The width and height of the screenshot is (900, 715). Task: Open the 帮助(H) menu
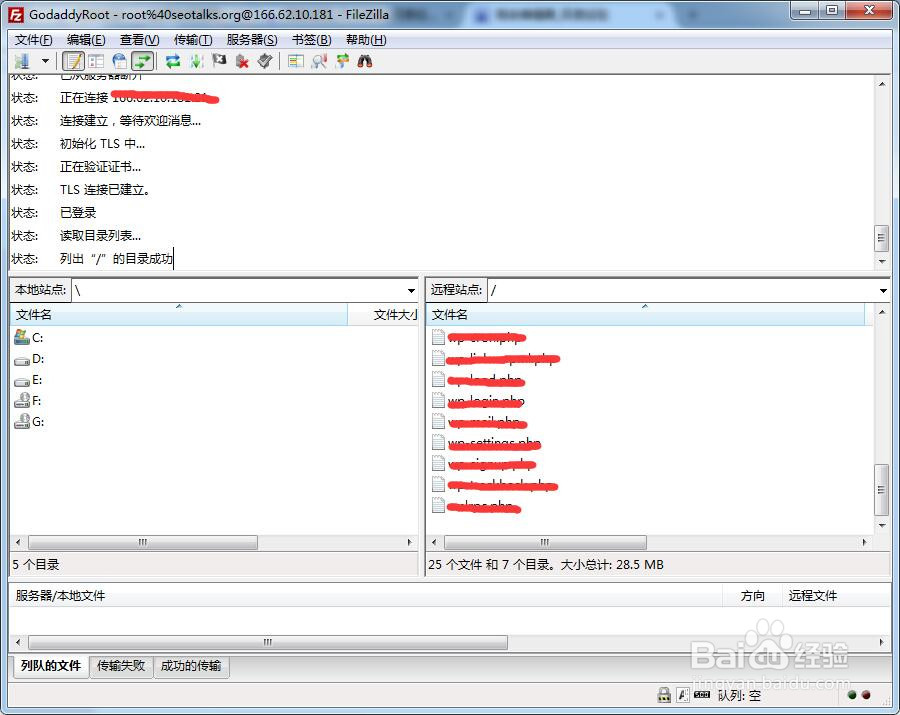click(x=366, y=40)
